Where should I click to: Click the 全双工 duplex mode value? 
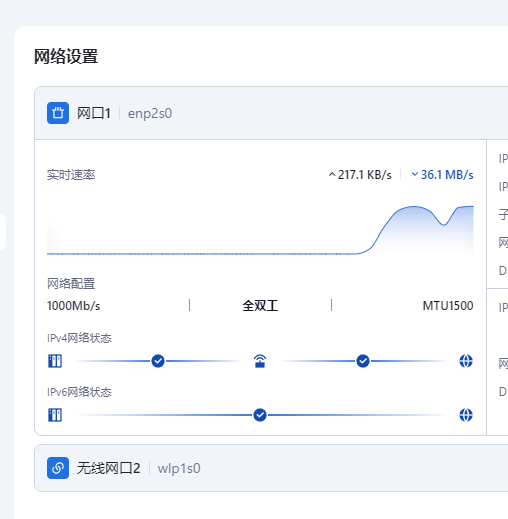(x=260, y=306)
